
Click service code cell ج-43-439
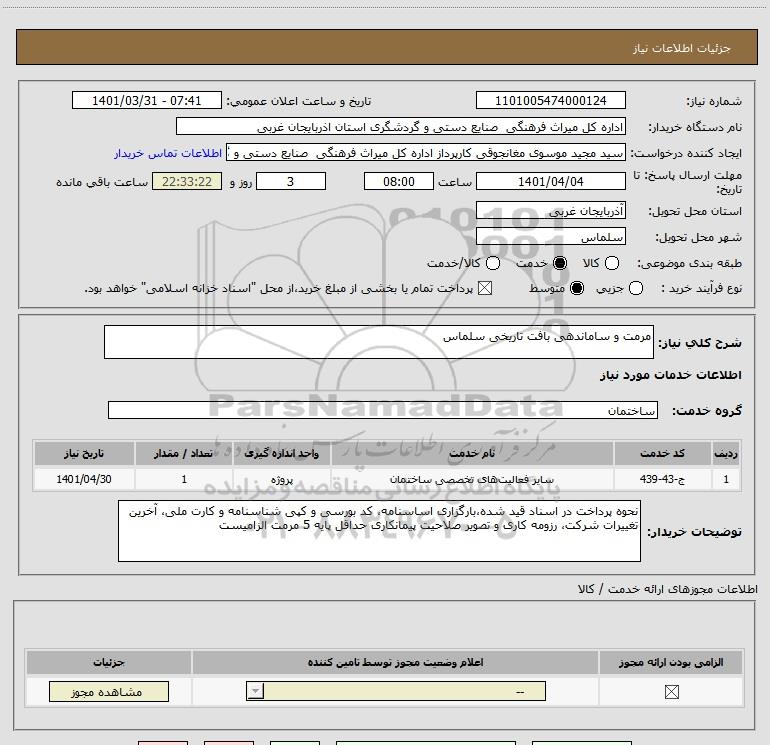pyautogui.click(x=662, y=479)
